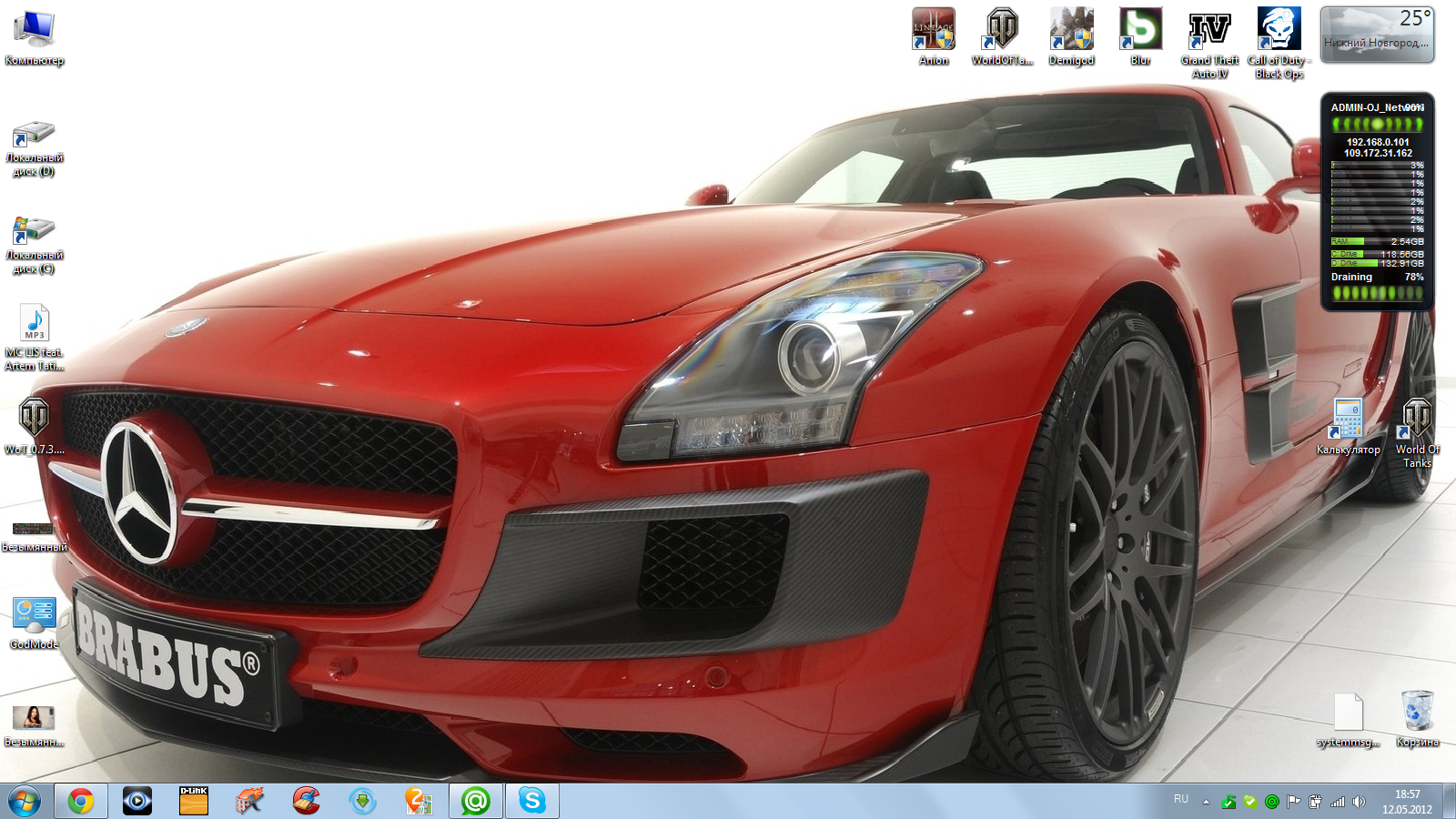Launch the Anion game shortcut
1456x819 pixels.
934,36
